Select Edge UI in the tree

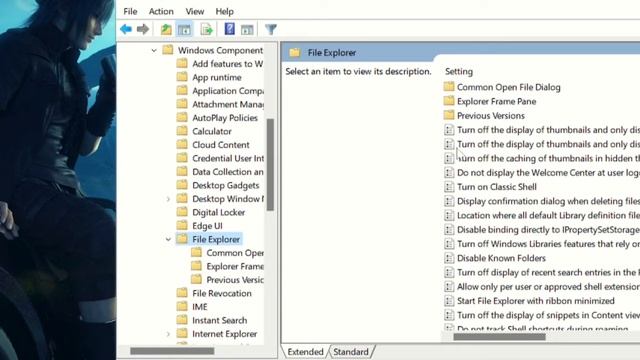click(200, 226)
